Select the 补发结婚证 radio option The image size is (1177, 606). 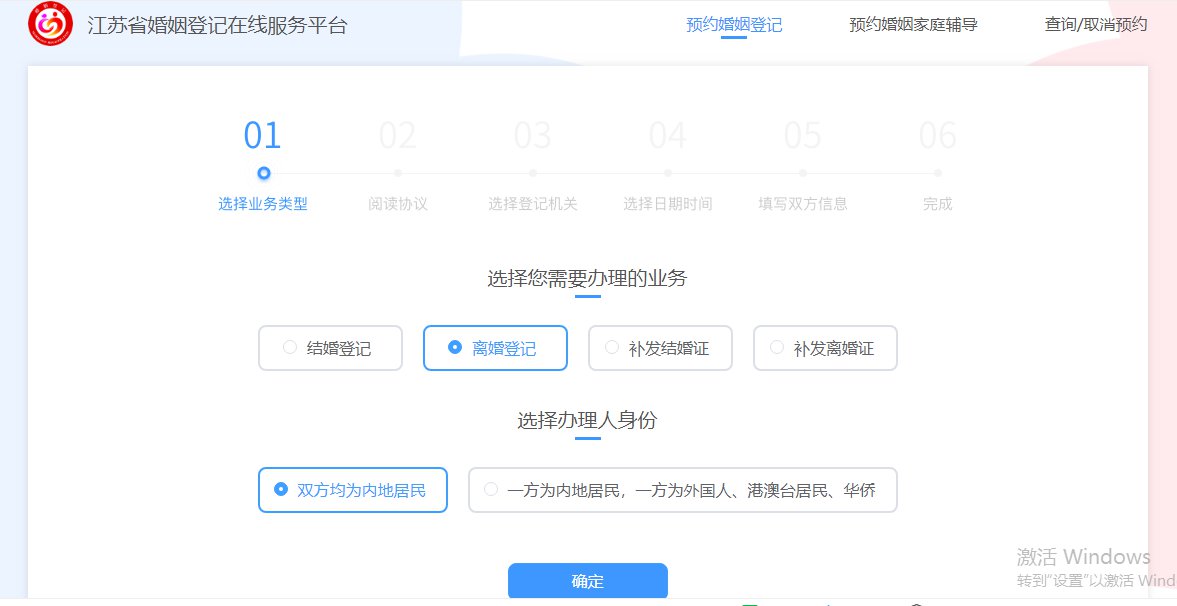tap(660, 348)
